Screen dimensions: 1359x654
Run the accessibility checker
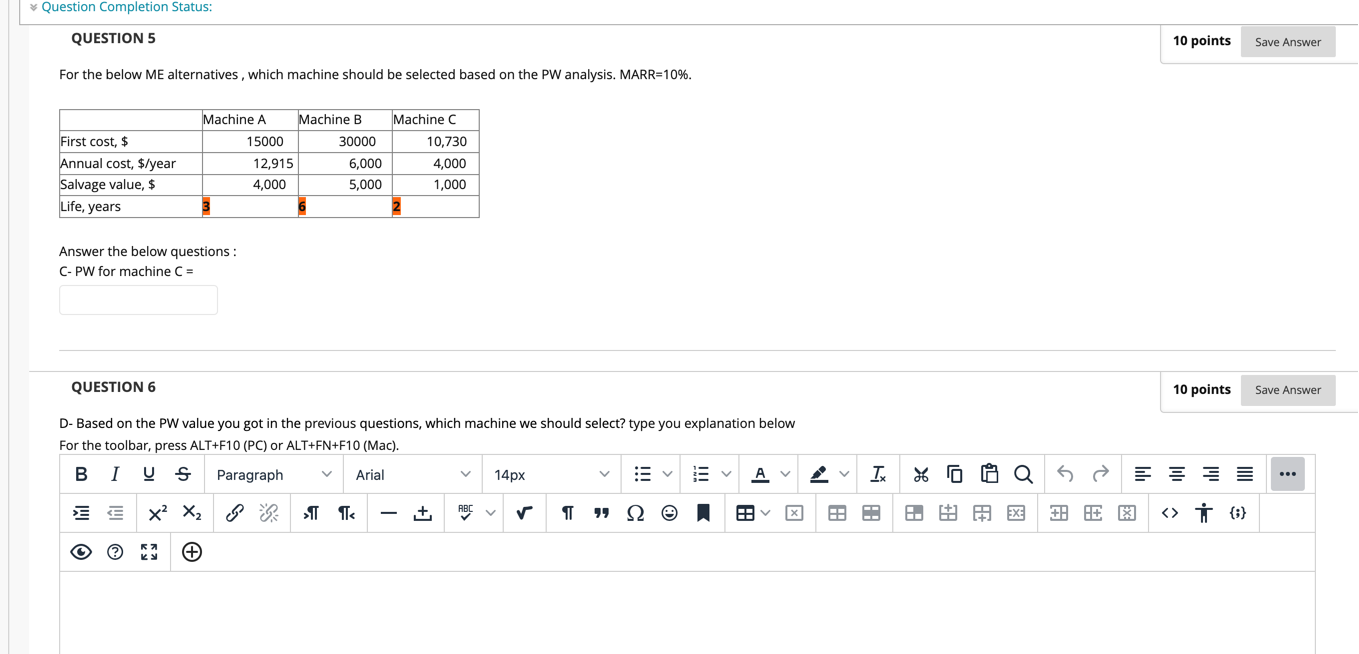click(x=1204, y=513)
